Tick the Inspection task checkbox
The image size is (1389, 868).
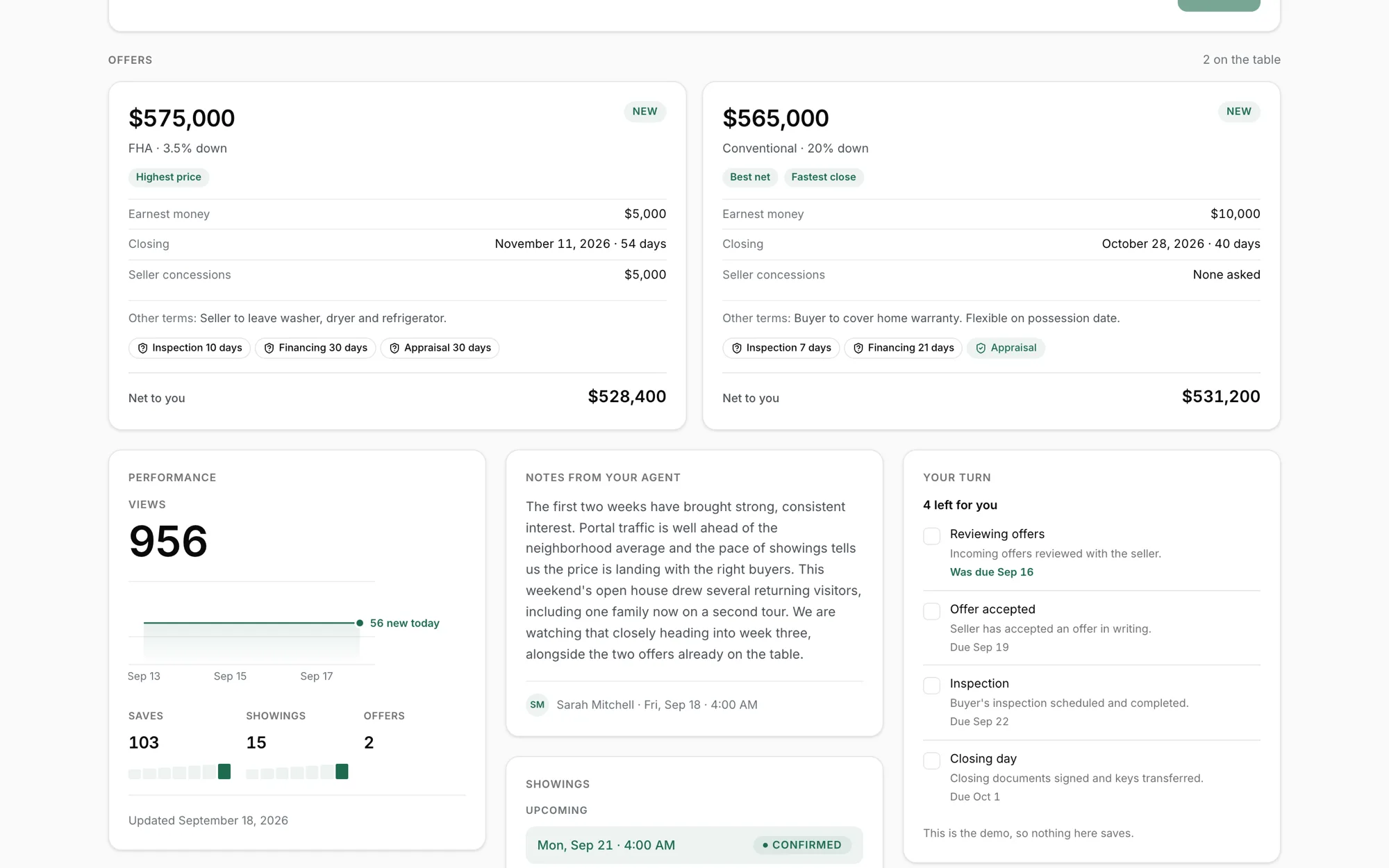[931, 685]
